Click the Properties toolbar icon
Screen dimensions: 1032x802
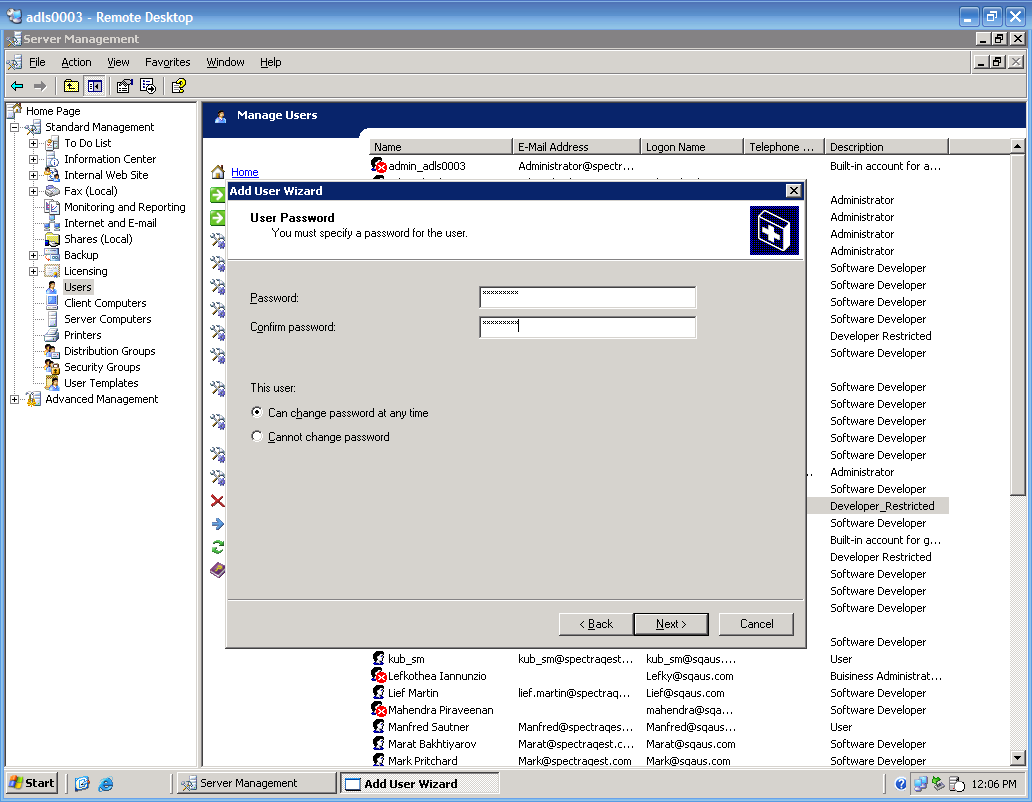pos(124,86)
